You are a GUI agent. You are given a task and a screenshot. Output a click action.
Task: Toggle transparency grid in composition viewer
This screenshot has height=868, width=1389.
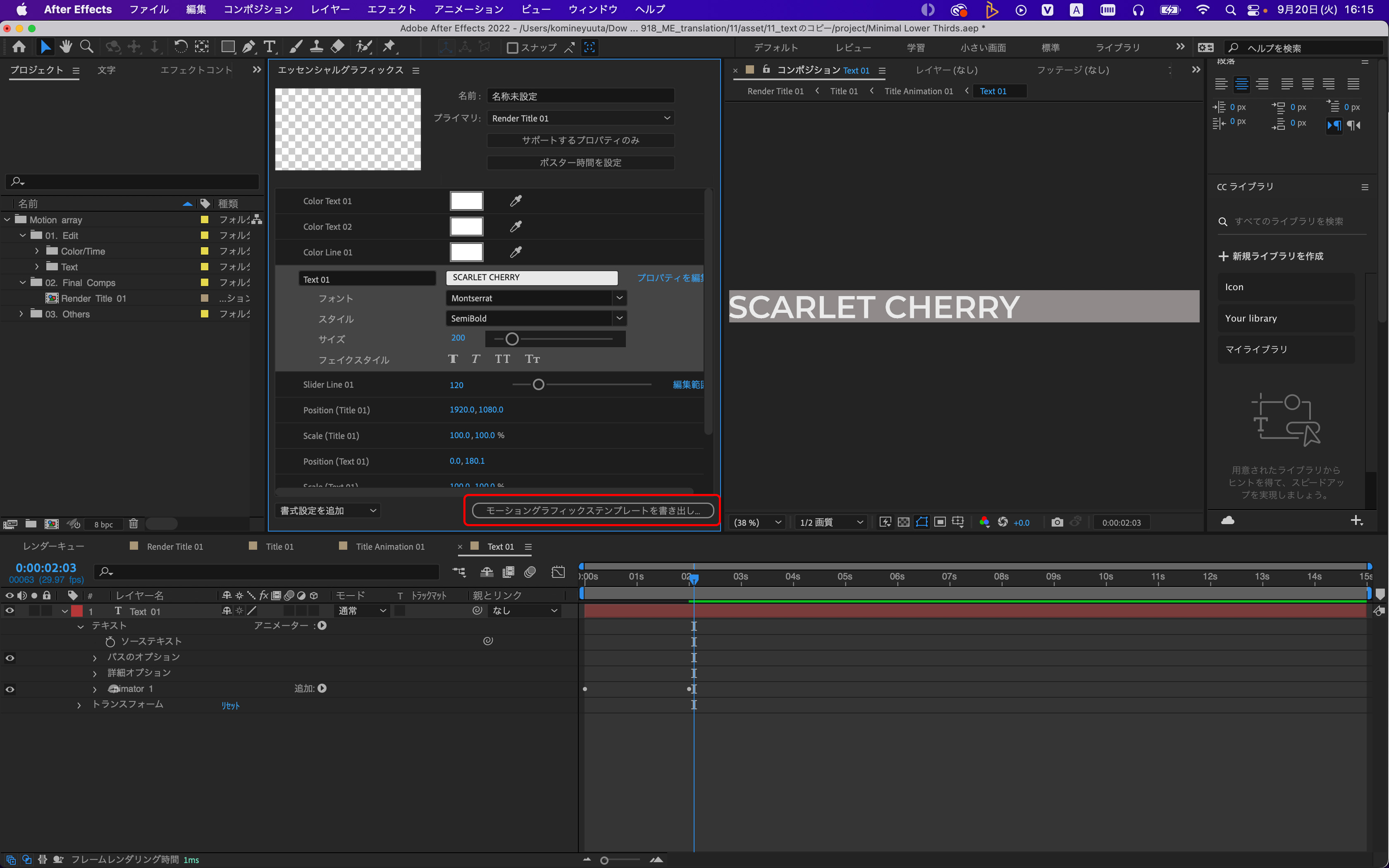click(903, 522)
